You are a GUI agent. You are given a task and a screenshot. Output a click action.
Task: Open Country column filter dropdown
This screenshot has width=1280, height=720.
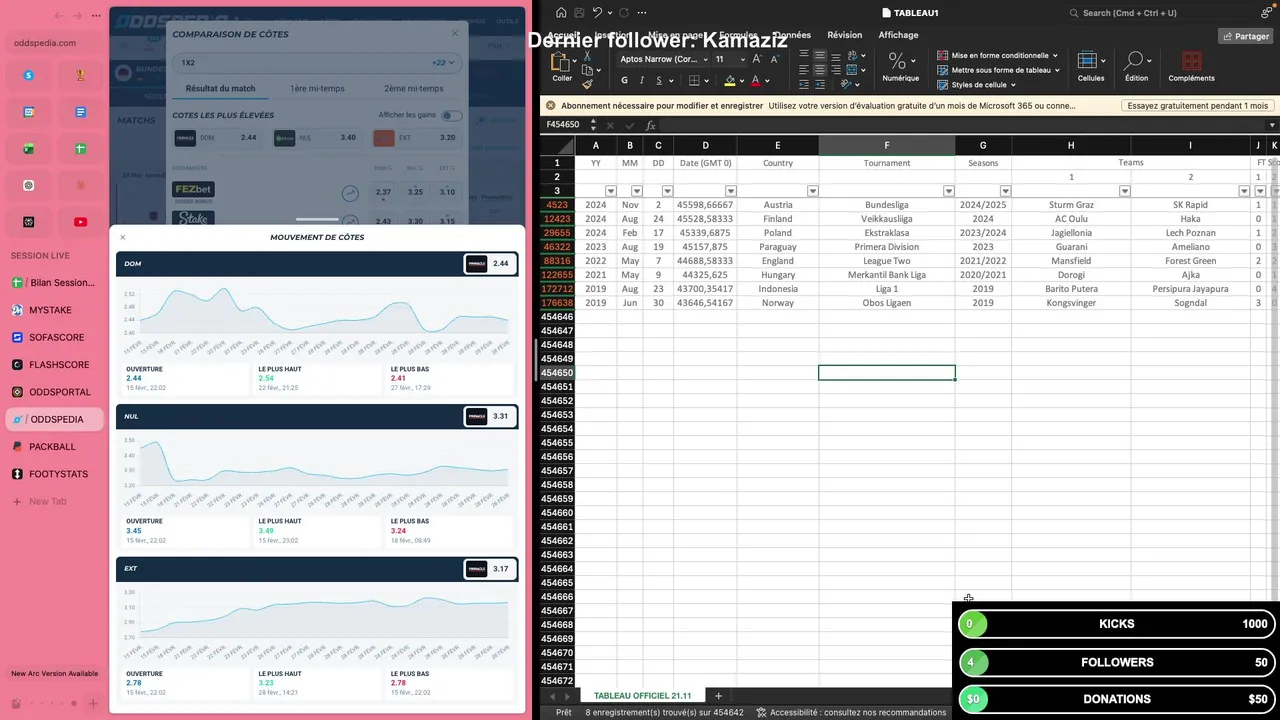pyautogui.click(x=812, y=191)
